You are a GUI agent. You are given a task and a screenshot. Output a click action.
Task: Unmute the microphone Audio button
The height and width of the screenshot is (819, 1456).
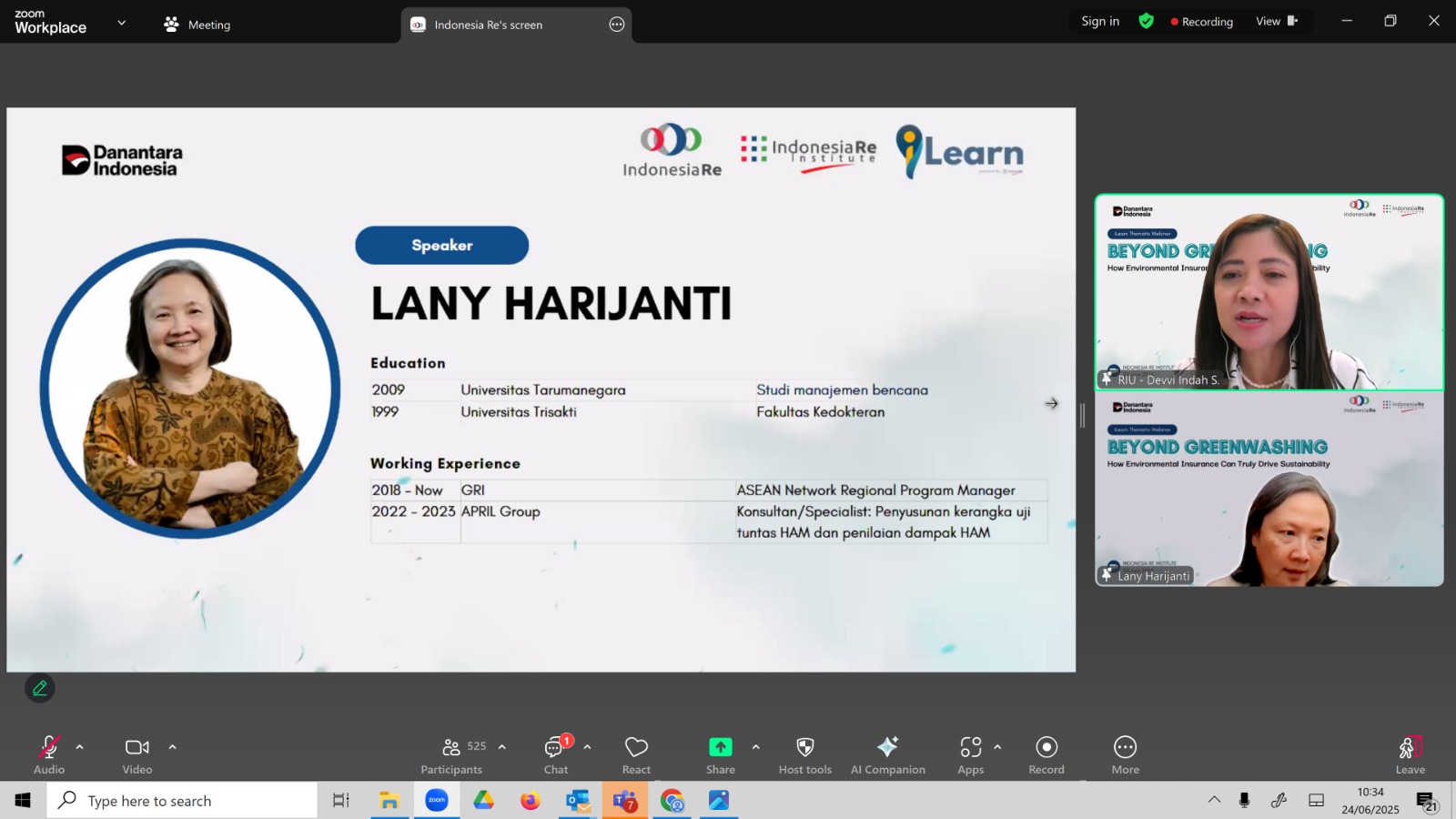(x=49, y=755)
